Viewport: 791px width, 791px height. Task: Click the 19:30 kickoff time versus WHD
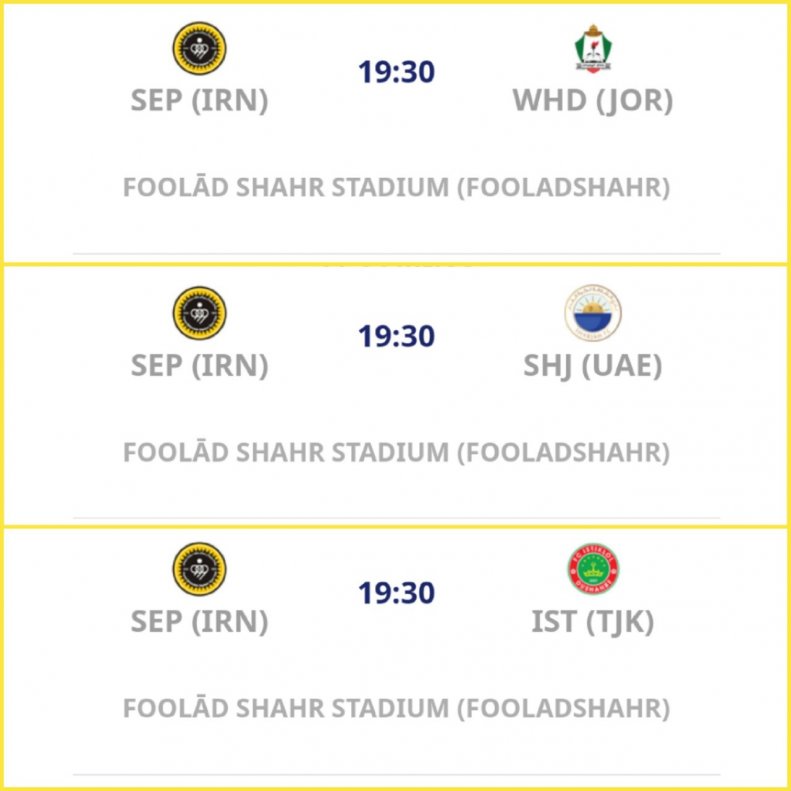coord(397,72)
